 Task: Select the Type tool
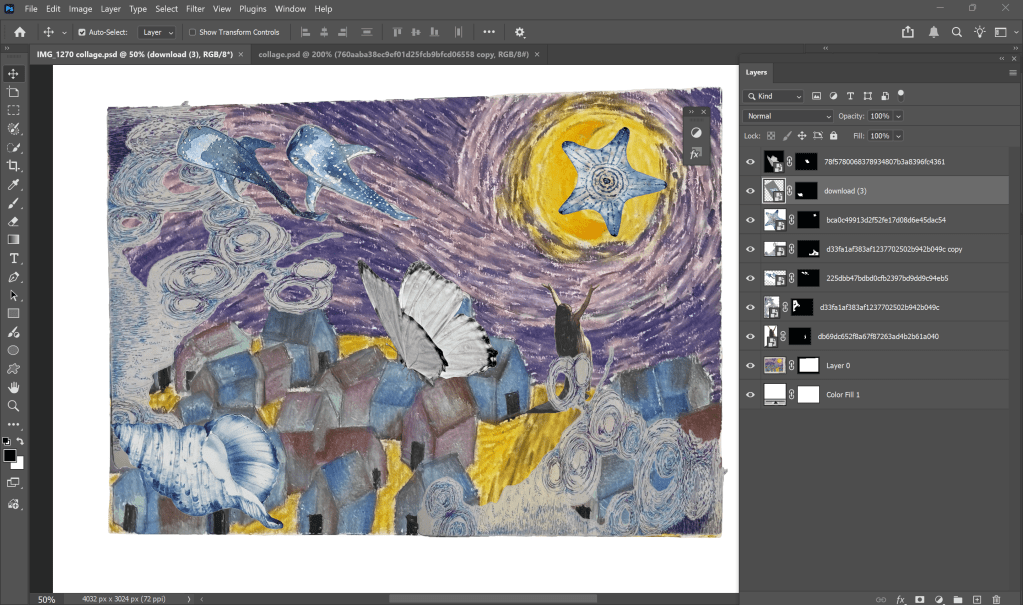pos(13,258)
